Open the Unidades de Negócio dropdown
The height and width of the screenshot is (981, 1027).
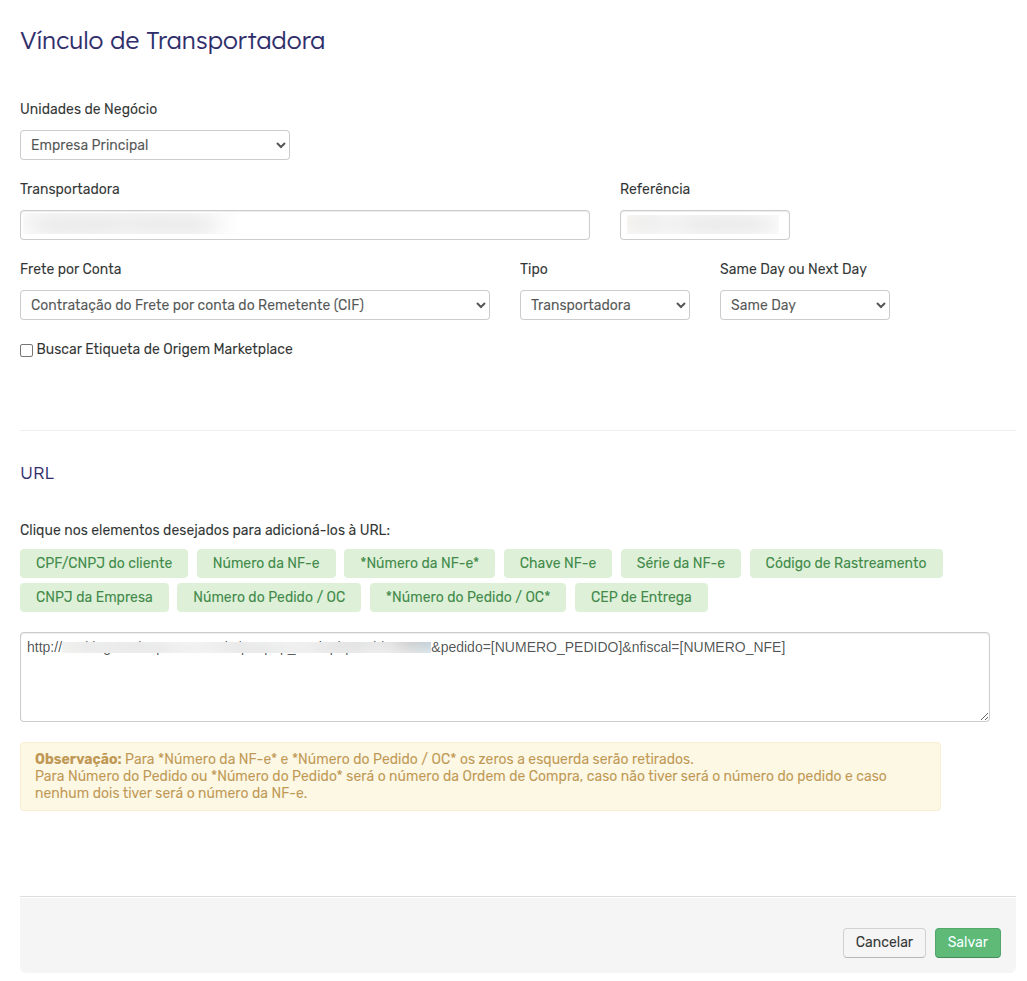click(155, 145)
